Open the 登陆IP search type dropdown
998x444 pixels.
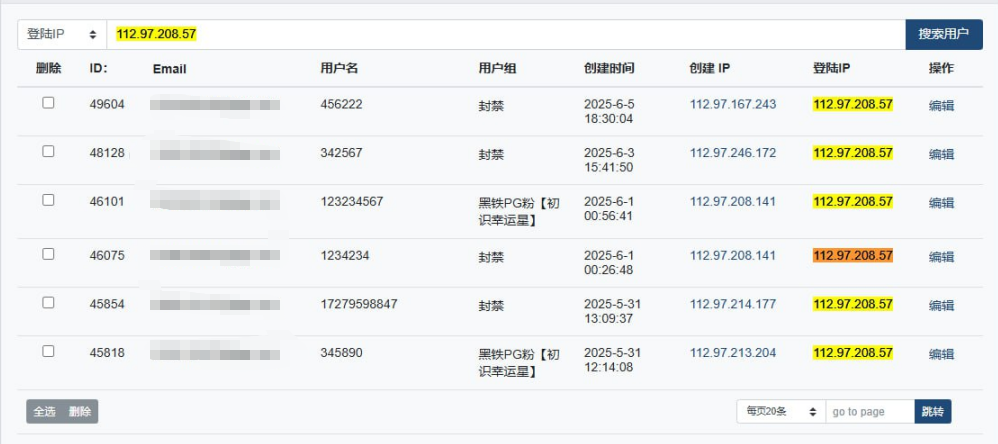tap(61, 34)
